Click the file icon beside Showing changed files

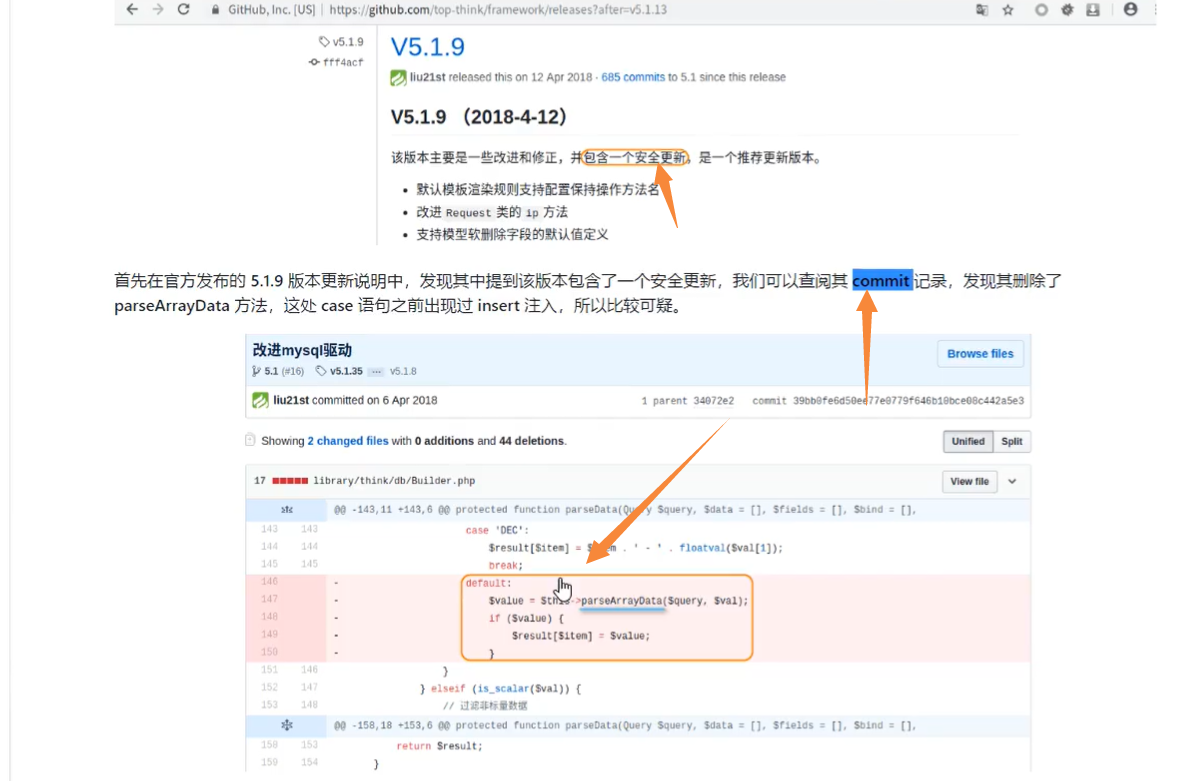coord(250,440)
